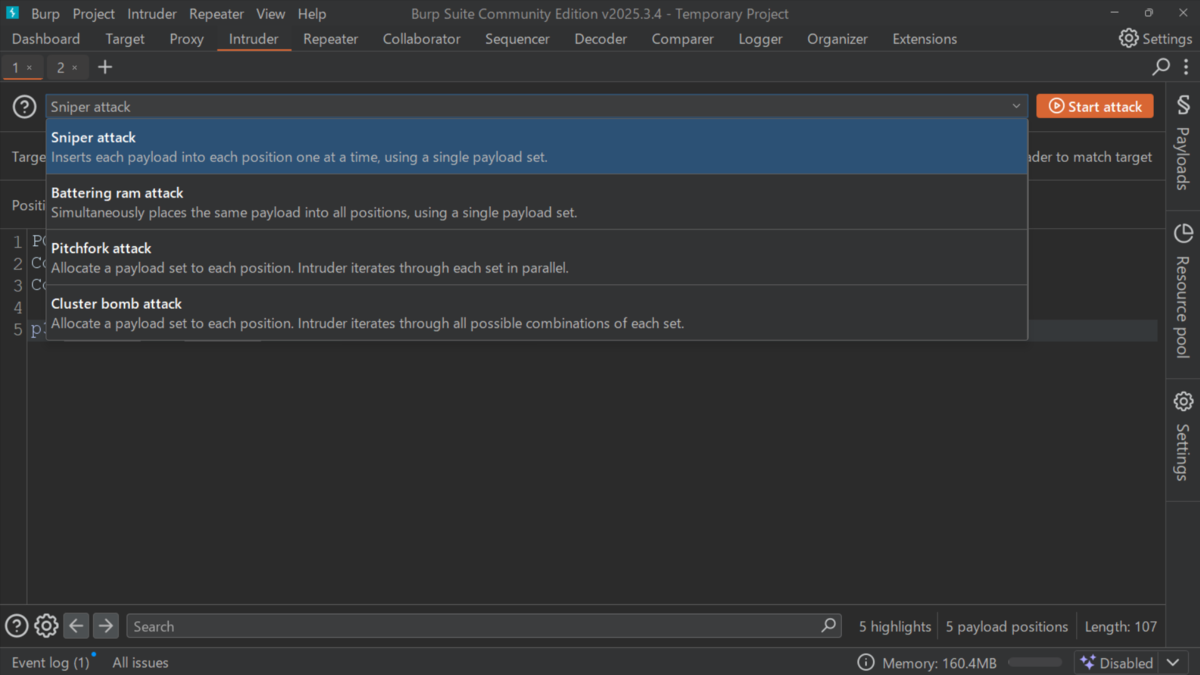Switch to the Organizer tab
The height and width of the screenshot is (675, 1200).
click(837, 39)
